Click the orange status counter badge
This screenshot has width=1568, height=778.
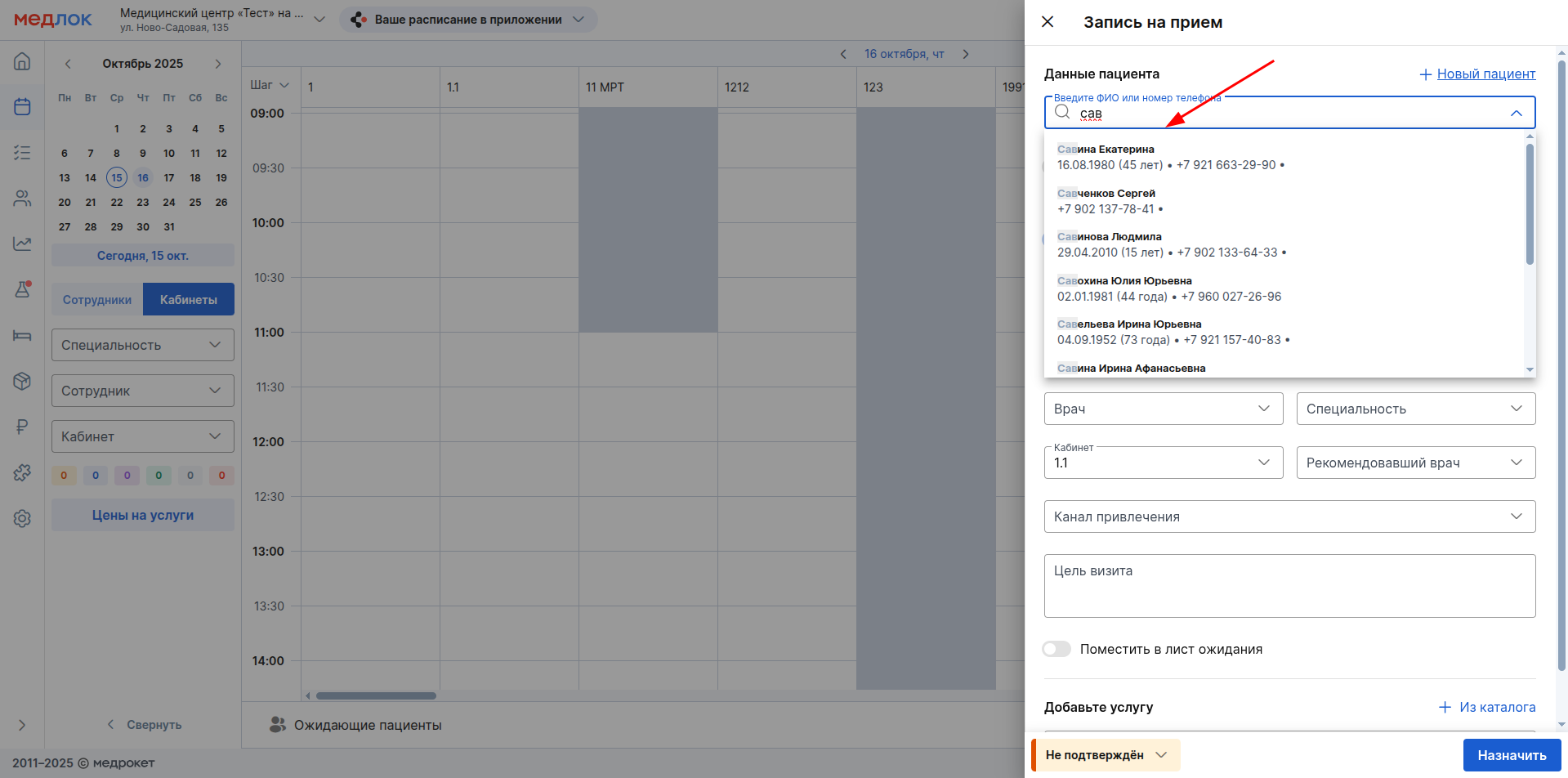coord(64,476)
